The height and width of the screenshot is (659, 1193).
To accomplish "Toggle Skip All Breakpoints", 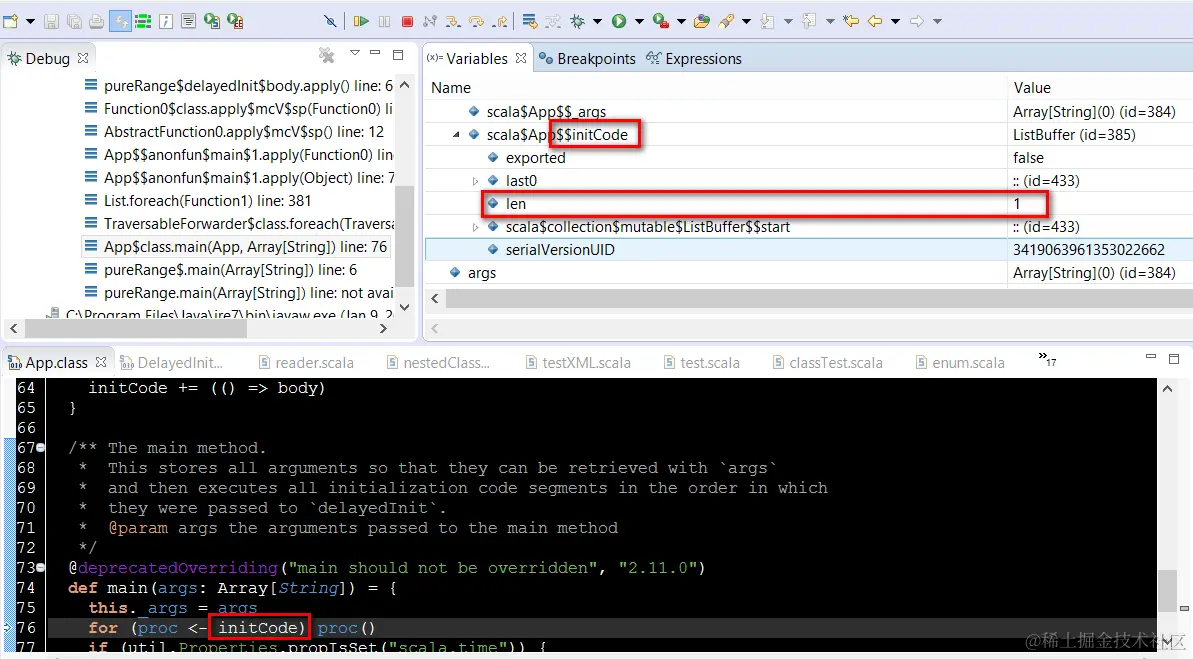I will coord(329,21).
